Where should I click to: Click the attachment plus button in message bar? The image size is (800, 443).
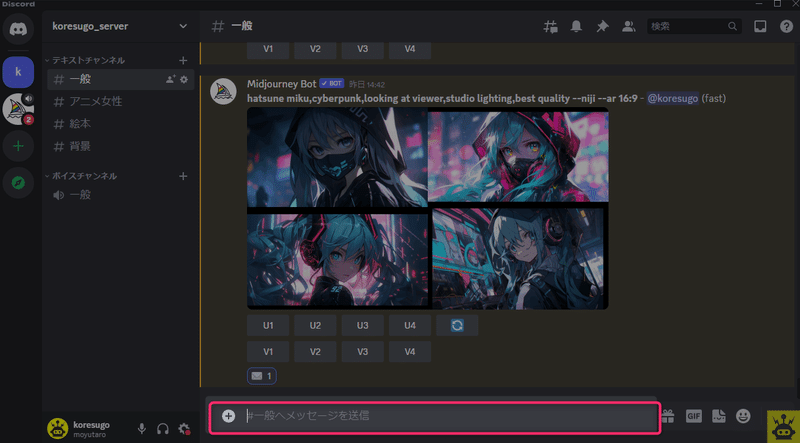coord(228,416)
